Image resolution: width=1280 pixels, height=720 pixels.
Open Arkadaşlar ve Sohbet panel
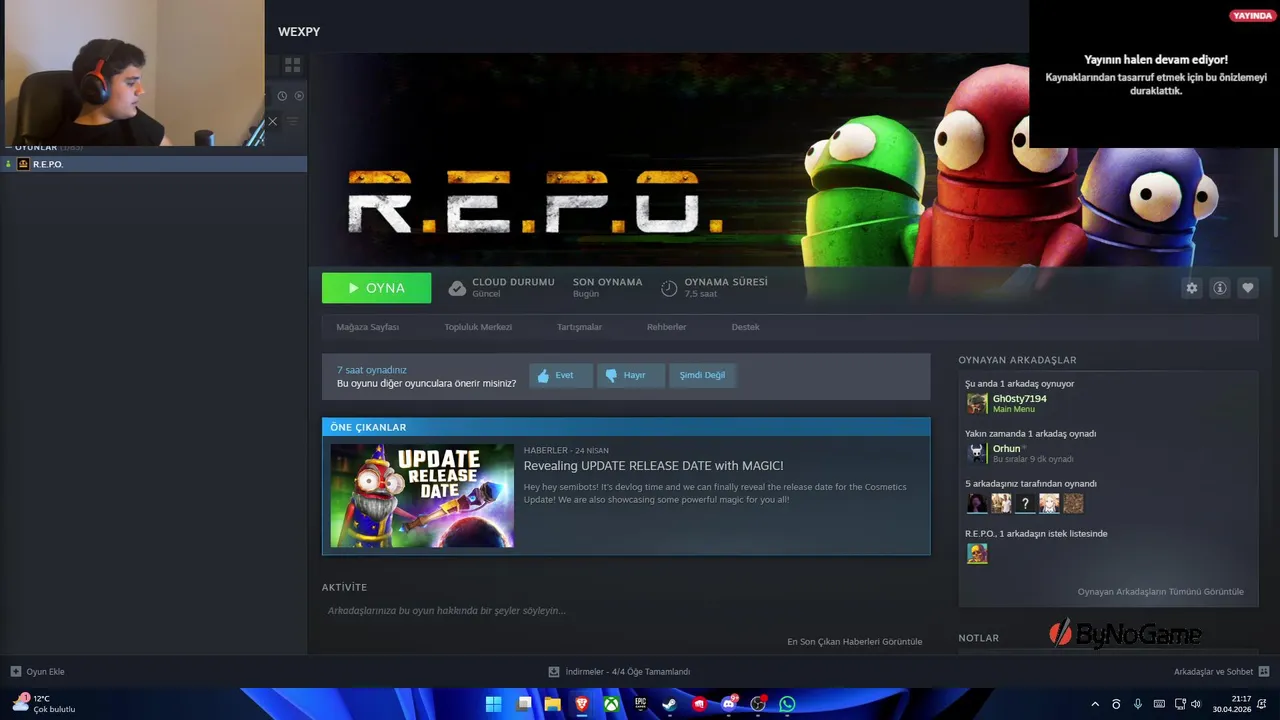(x=1221, y=671)
